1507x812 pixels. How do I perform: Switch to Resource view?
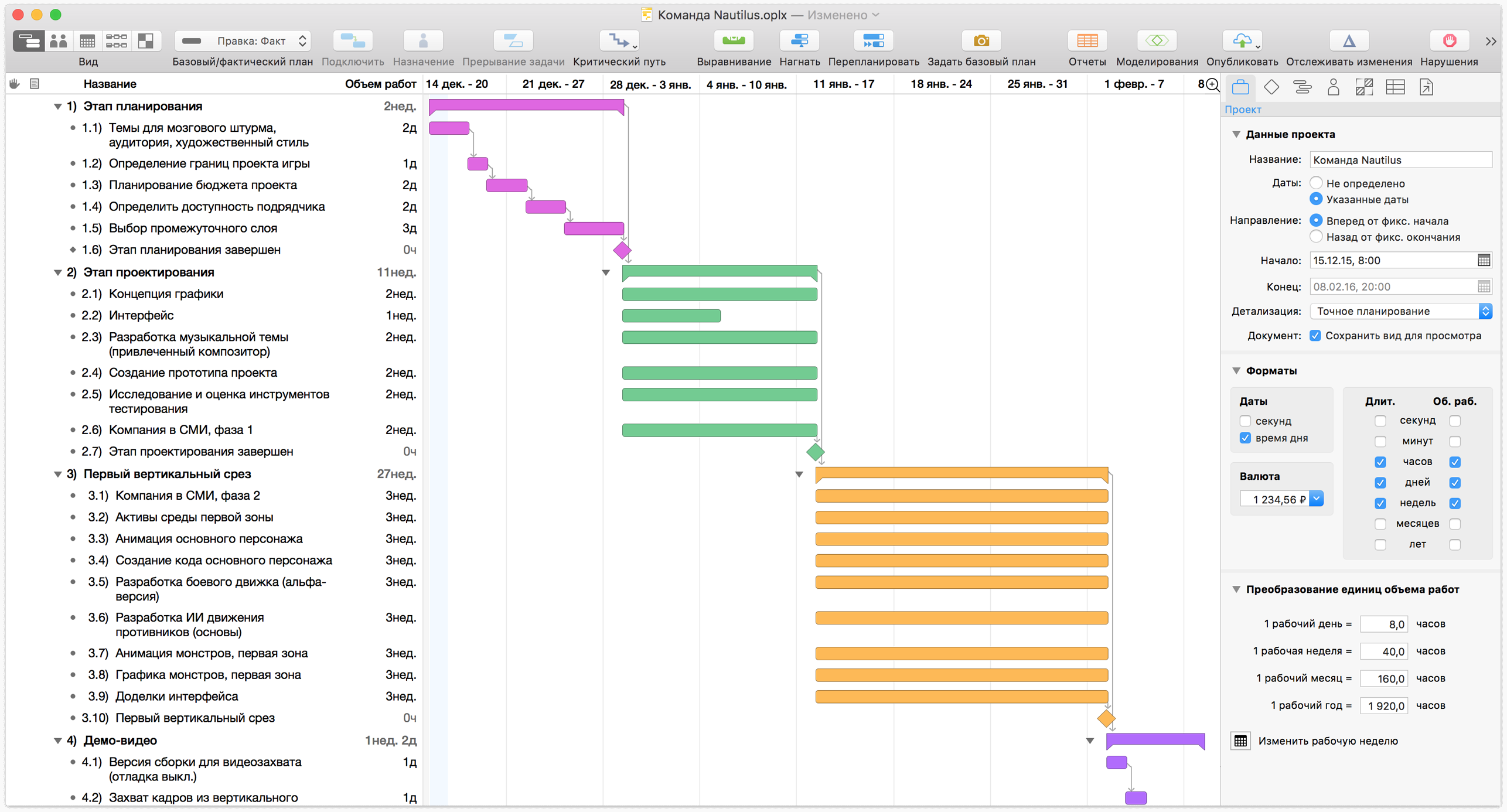pos(58,41)
